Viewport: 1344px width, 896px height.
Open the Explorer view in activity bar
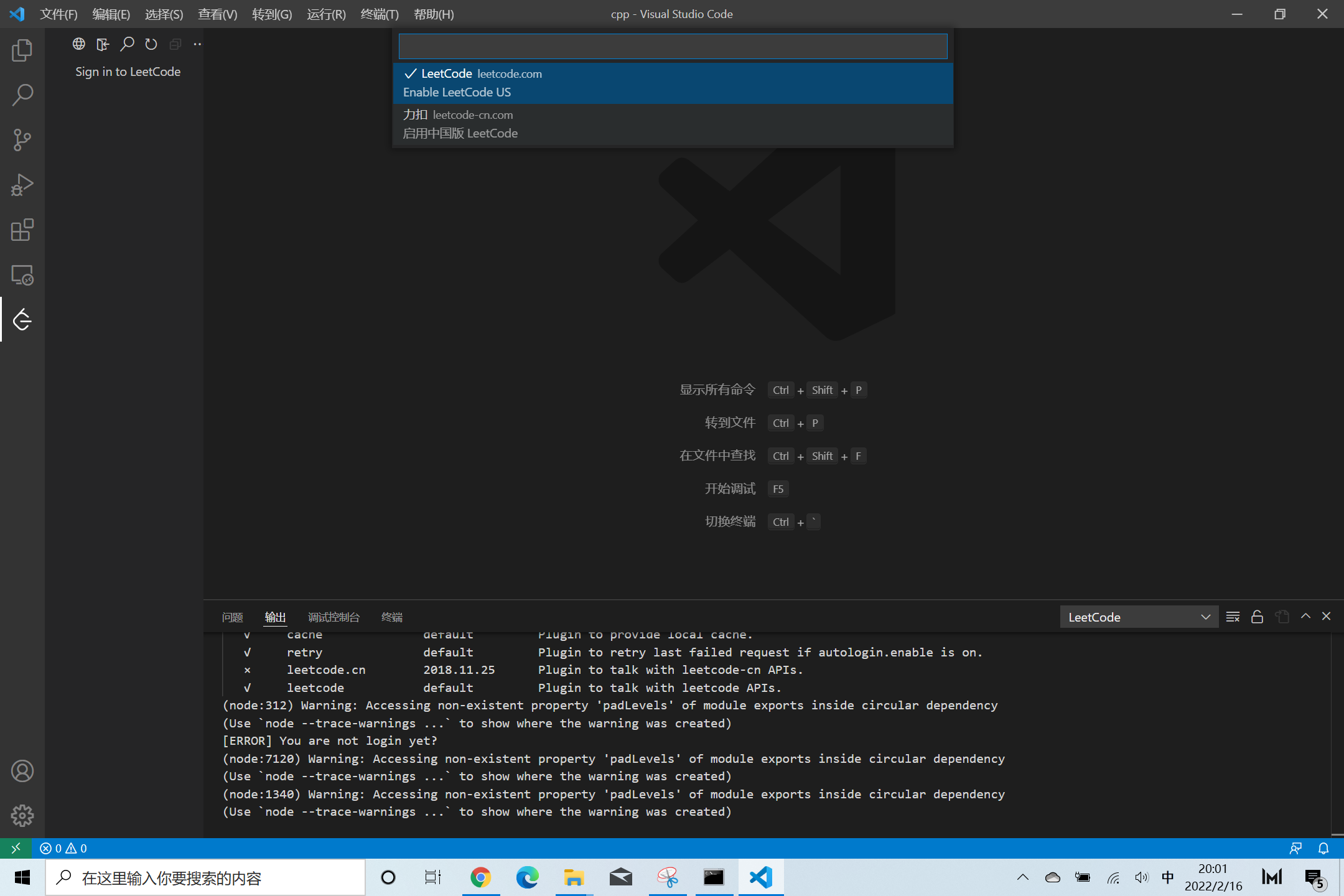click(22, 50)
